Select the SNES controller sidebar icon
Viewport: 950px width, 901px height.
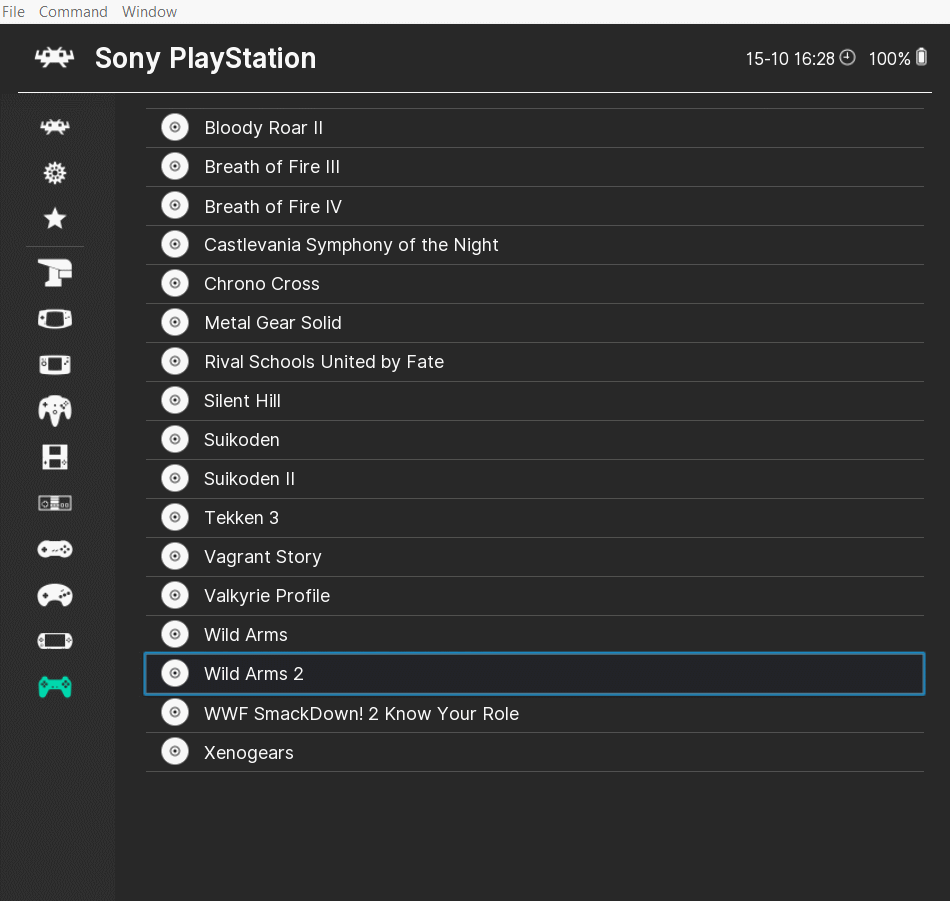tap(54, 548)
